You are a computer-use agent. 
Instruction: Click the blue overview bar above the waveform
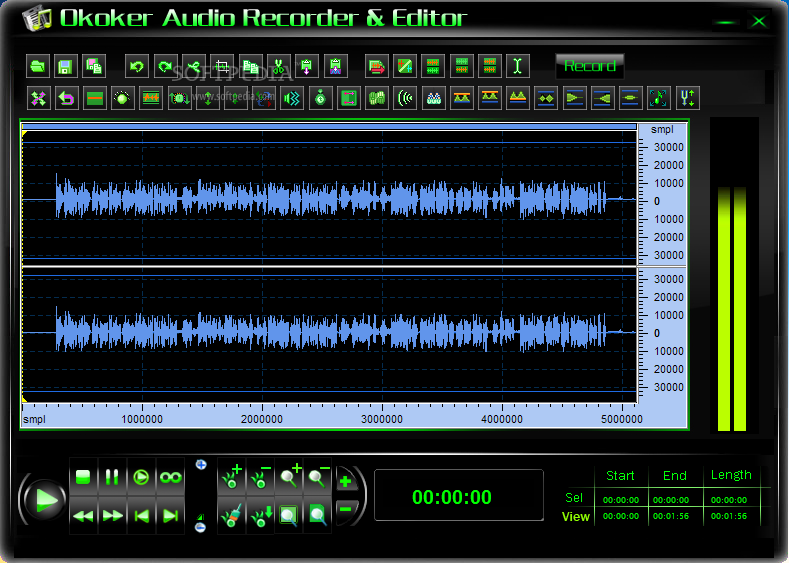pos(329,126)
